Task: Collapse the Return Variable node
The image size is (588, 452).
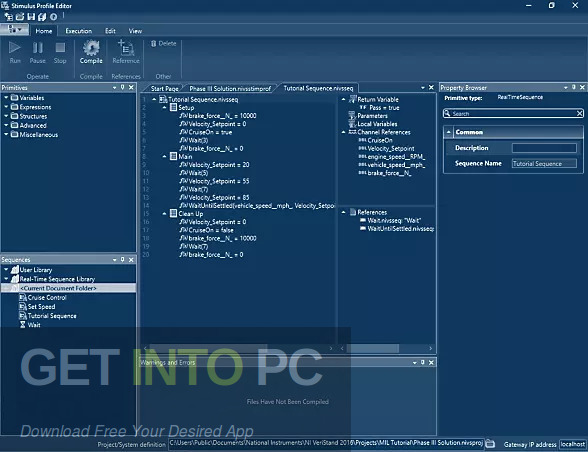Action: [344, 99]
